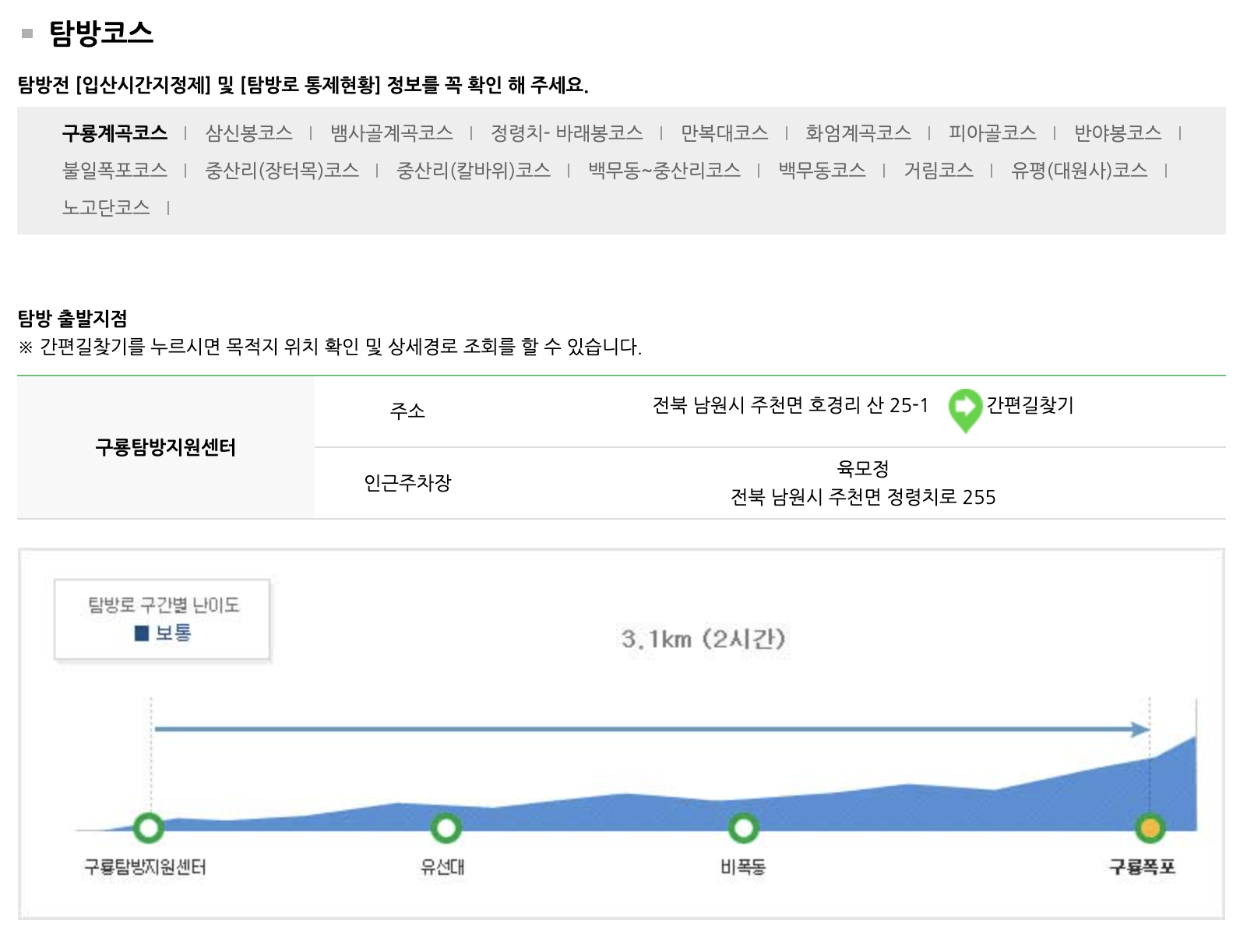Open the 노고단코스 link
1240x952 pixels.
[106, 208]
